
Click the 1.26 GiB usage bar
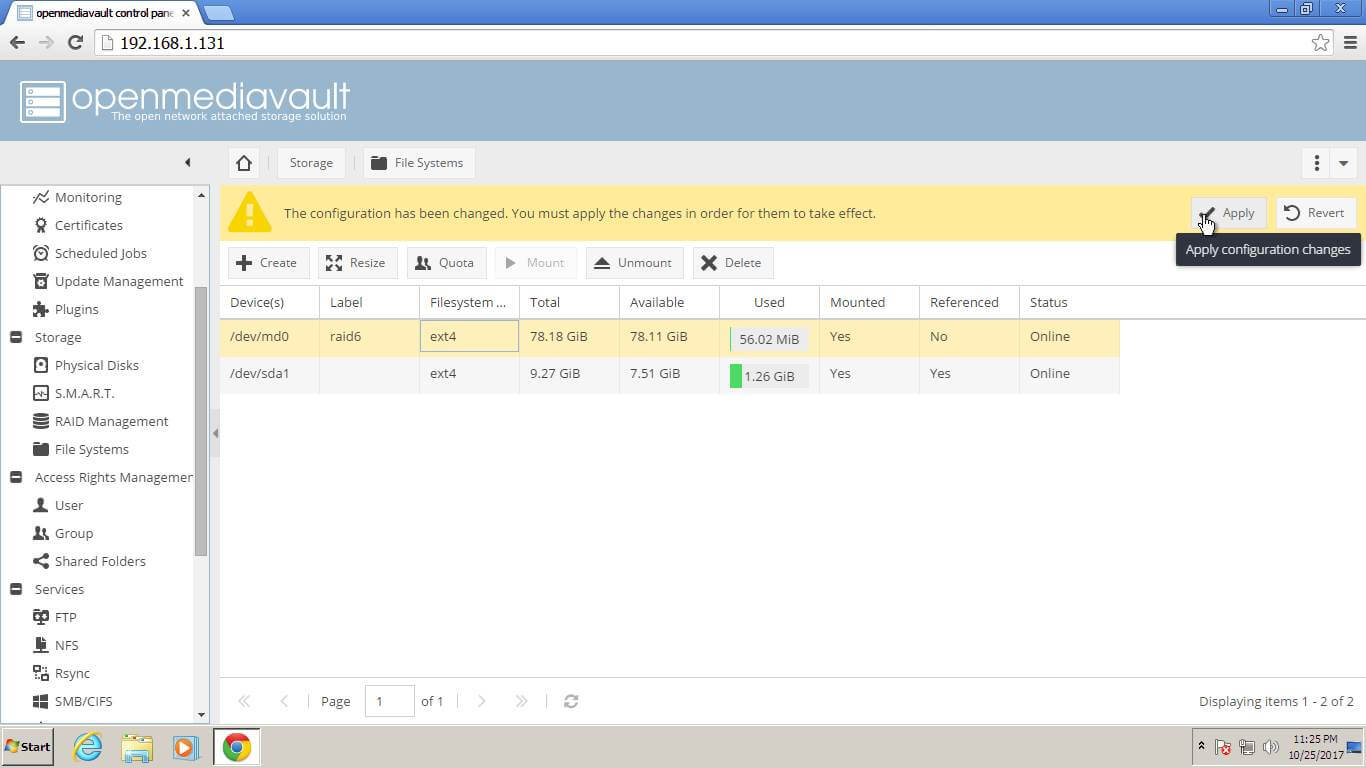coord(769,376)
